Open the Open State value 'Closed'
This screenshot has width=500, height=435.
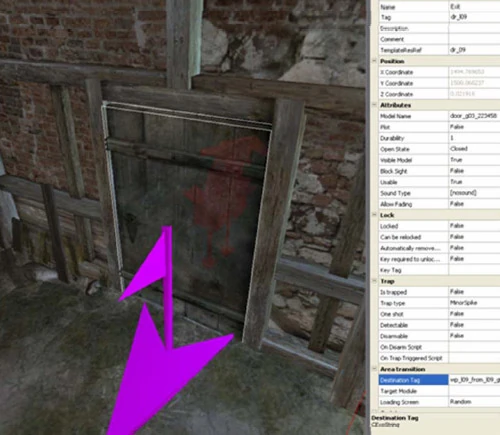(x=474, y=149)
